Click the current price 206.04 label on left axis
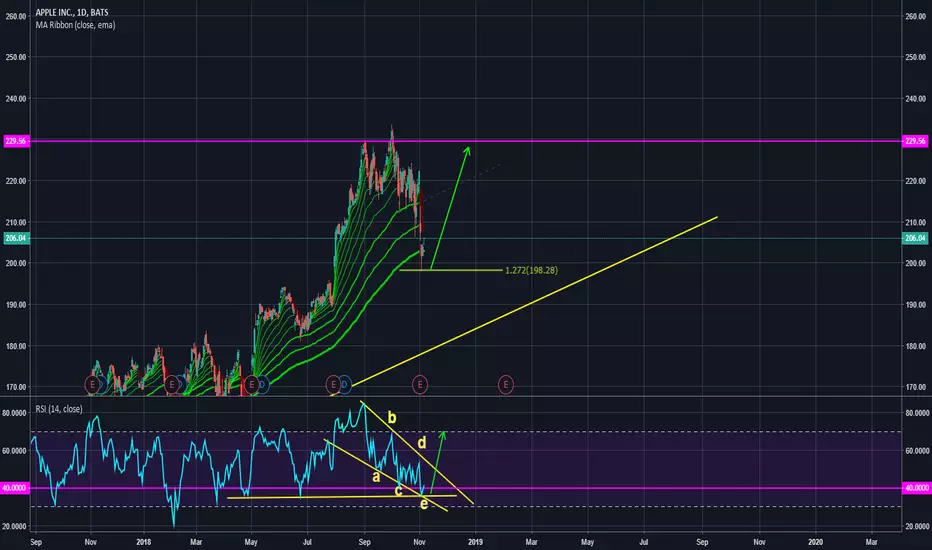This screenshot has width=932, height=550. 15,238
